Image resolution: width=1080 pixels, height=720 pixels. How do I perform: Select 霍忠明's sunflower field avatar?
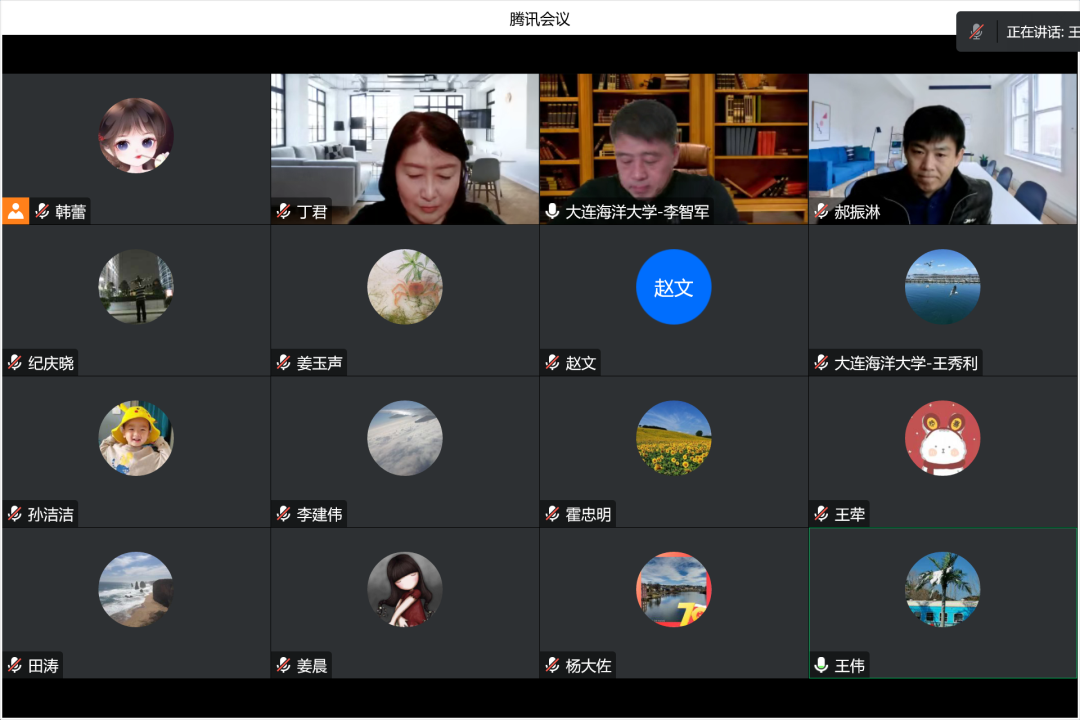click(673, 438)
